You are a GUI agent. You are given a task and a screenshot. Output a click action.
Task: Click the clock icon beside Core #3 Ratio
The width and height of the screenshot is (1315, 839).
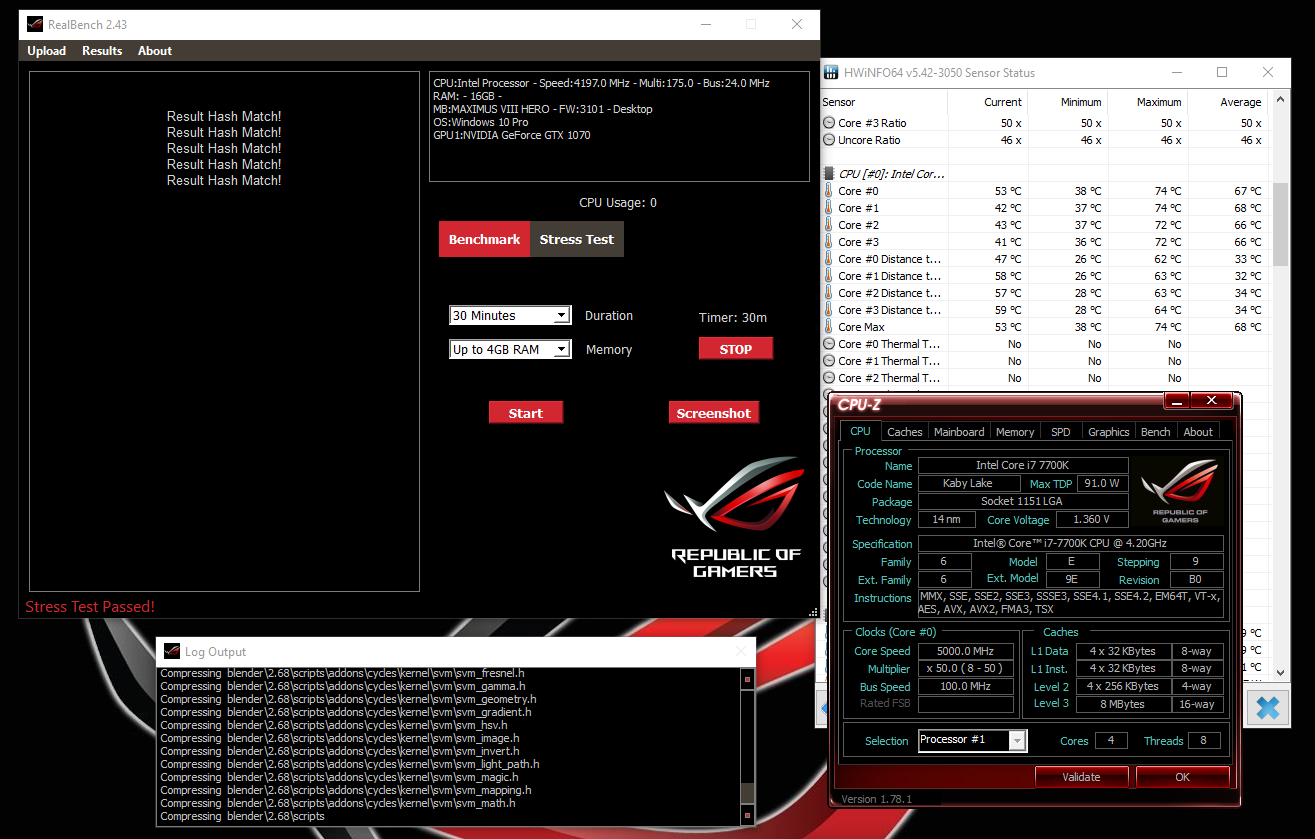[829, 123]
